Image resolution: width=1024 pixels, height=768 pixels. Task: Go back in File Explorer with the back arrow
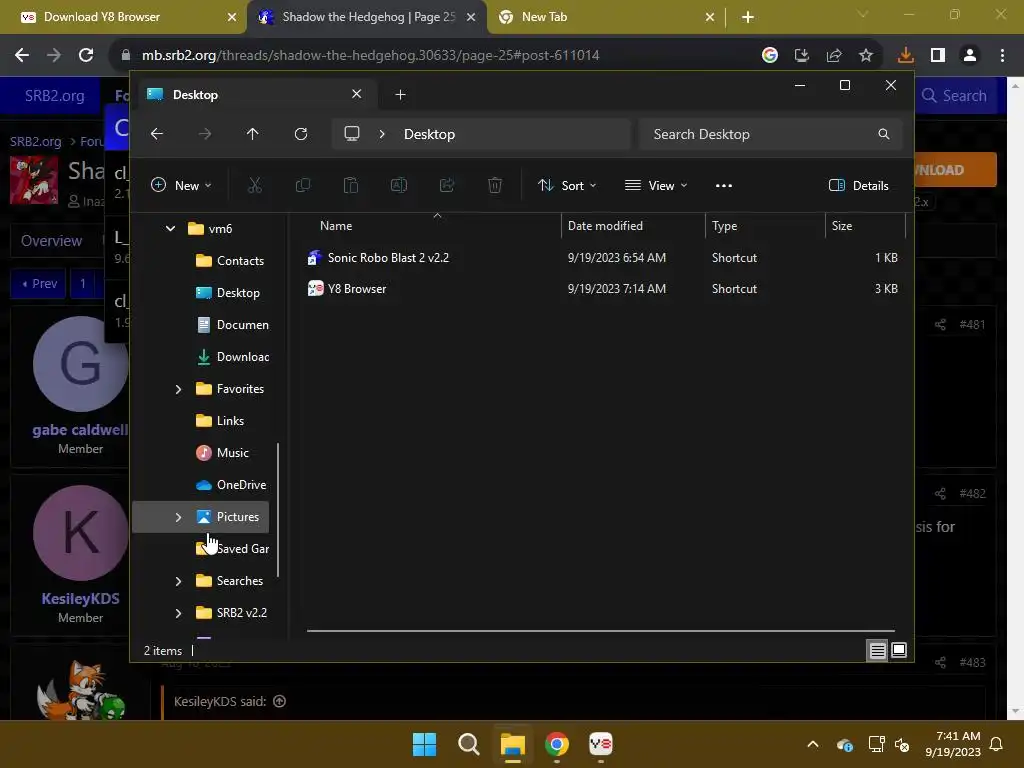(x=157, y=134)
